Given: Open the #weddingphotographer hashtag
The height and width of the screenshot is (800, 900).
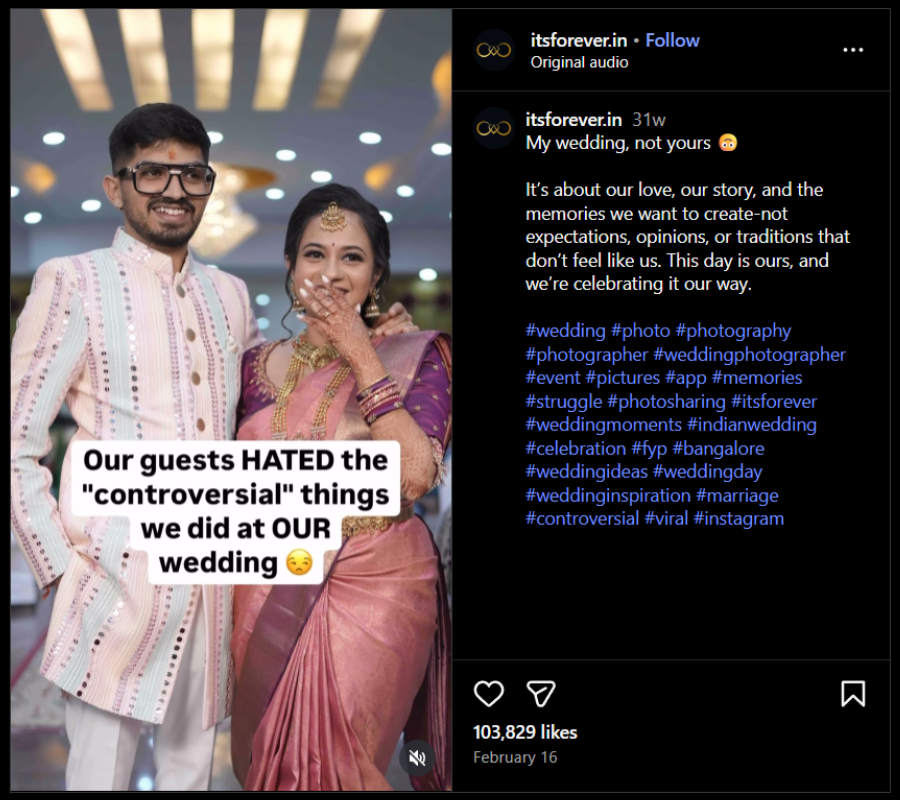Looking at the screenshot, I should pos(749,354).
